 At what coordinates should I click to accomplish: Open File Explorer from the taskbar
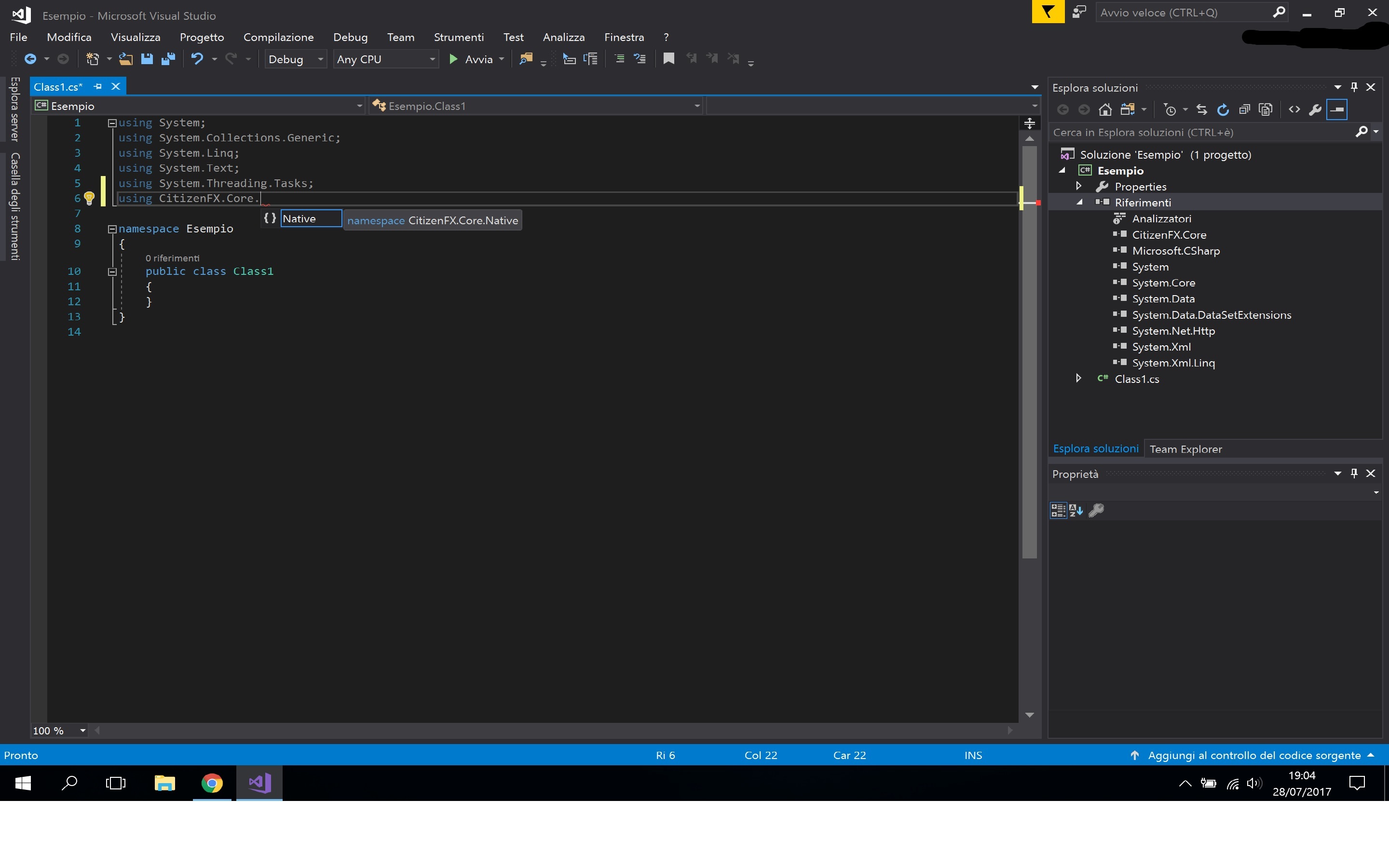165,783
